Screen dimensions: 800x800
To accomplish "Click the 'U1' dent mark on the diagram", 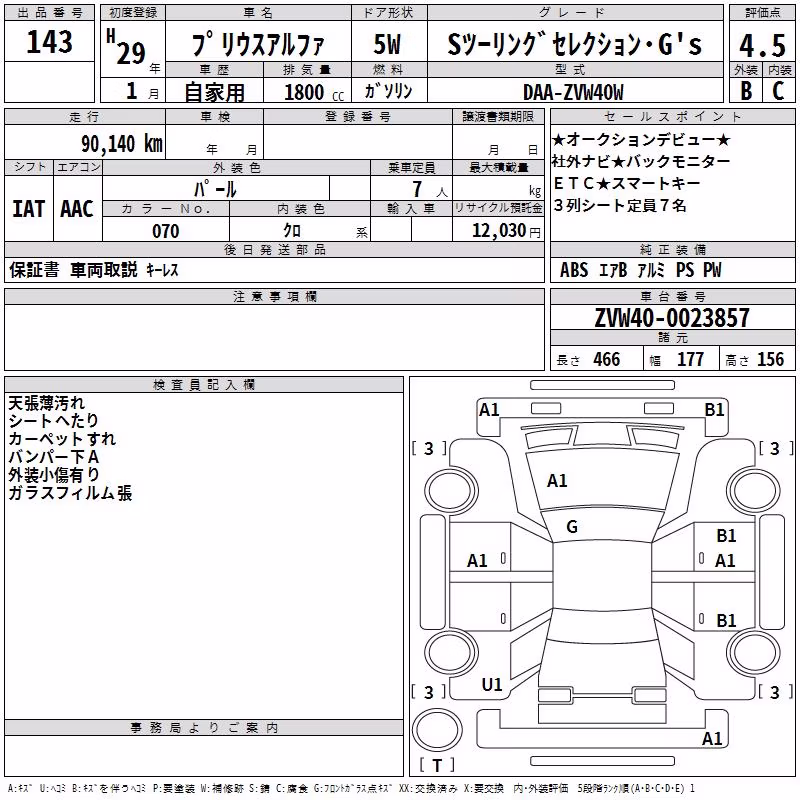I will (492, 685).
